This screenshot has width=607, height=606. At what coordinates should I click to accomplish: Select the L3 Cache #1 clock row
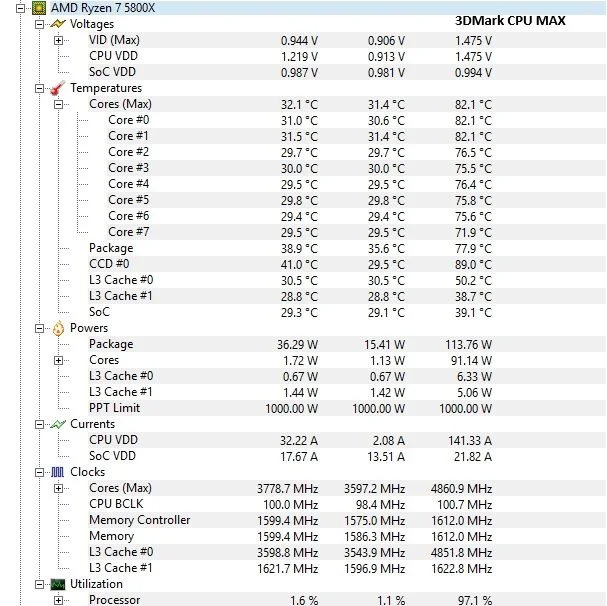click(x=347, y=568)
